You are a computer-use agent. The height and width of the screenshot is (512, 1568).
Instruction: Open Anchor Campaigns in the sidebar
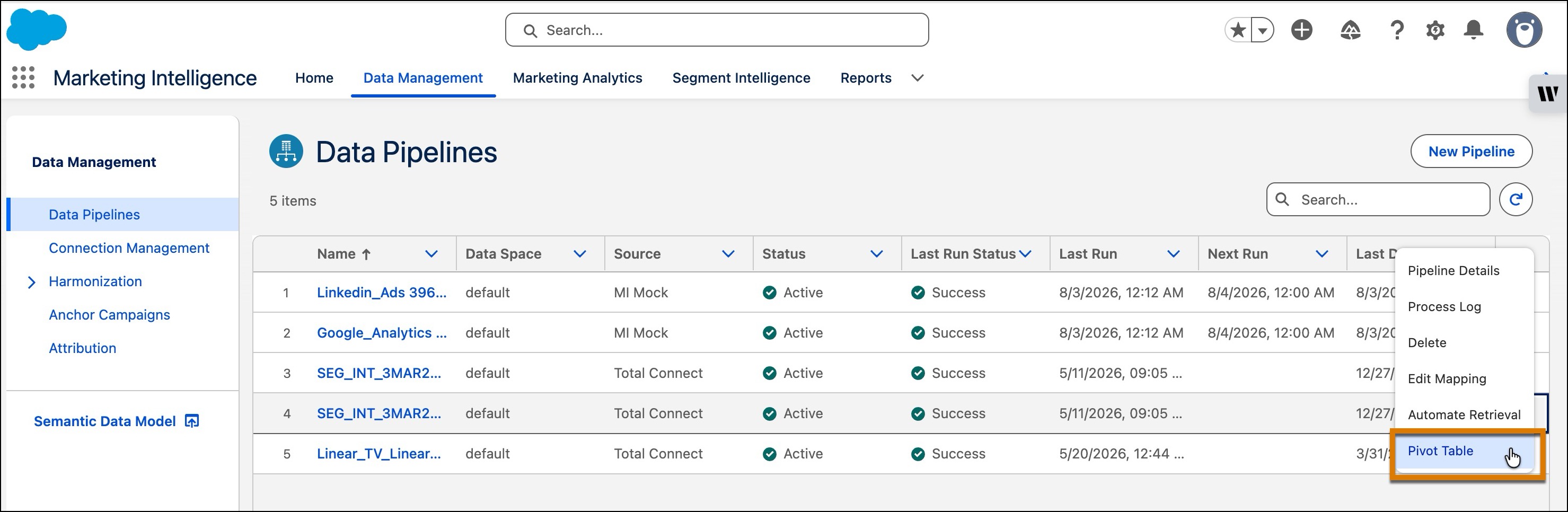tap(110, 315)
